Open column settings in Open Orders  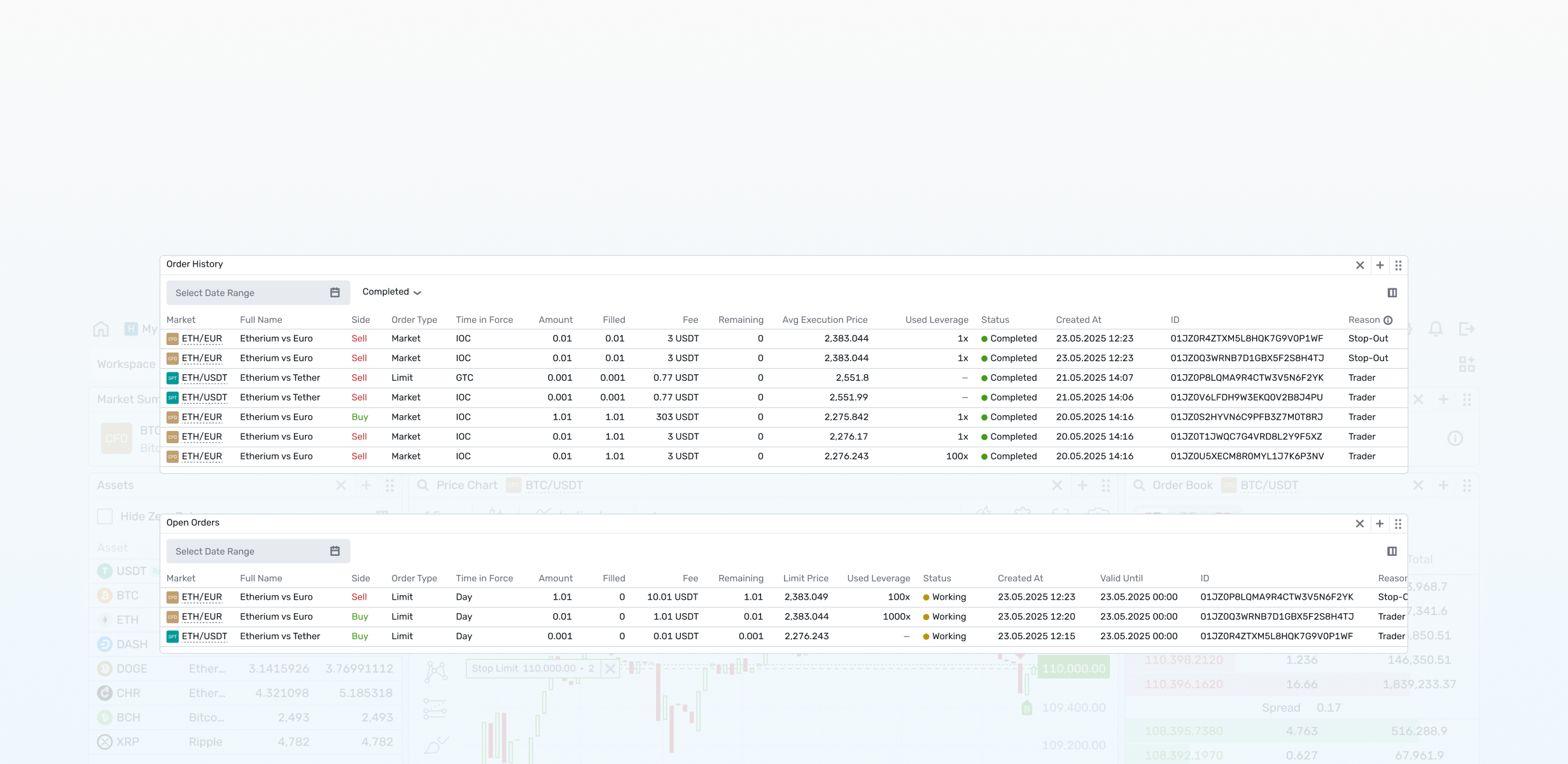point(1392,551)
